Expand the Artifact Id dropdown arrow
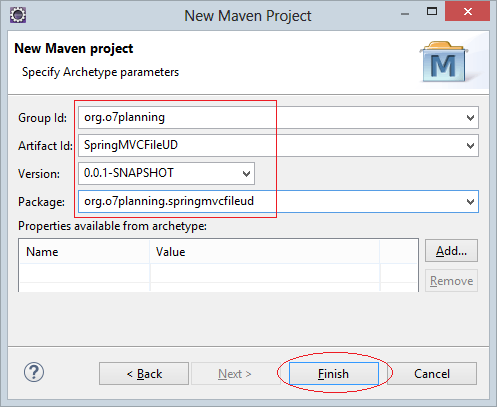This screenshot has width=497, height=407. pyautogui.click(x=470, y=146)
